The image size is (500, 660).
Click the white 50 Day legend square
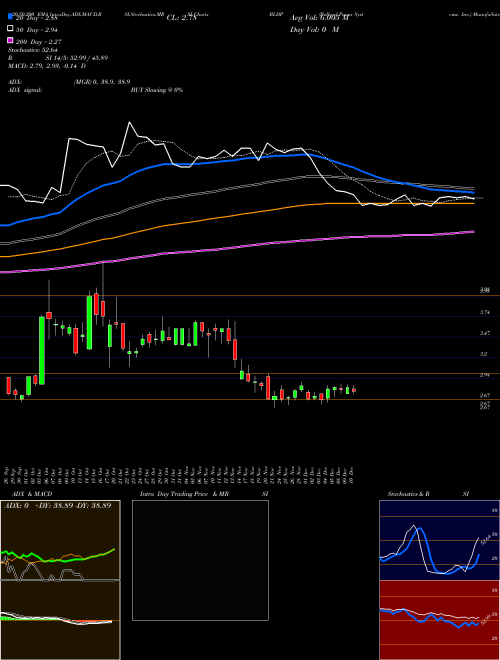click(10, 29)
